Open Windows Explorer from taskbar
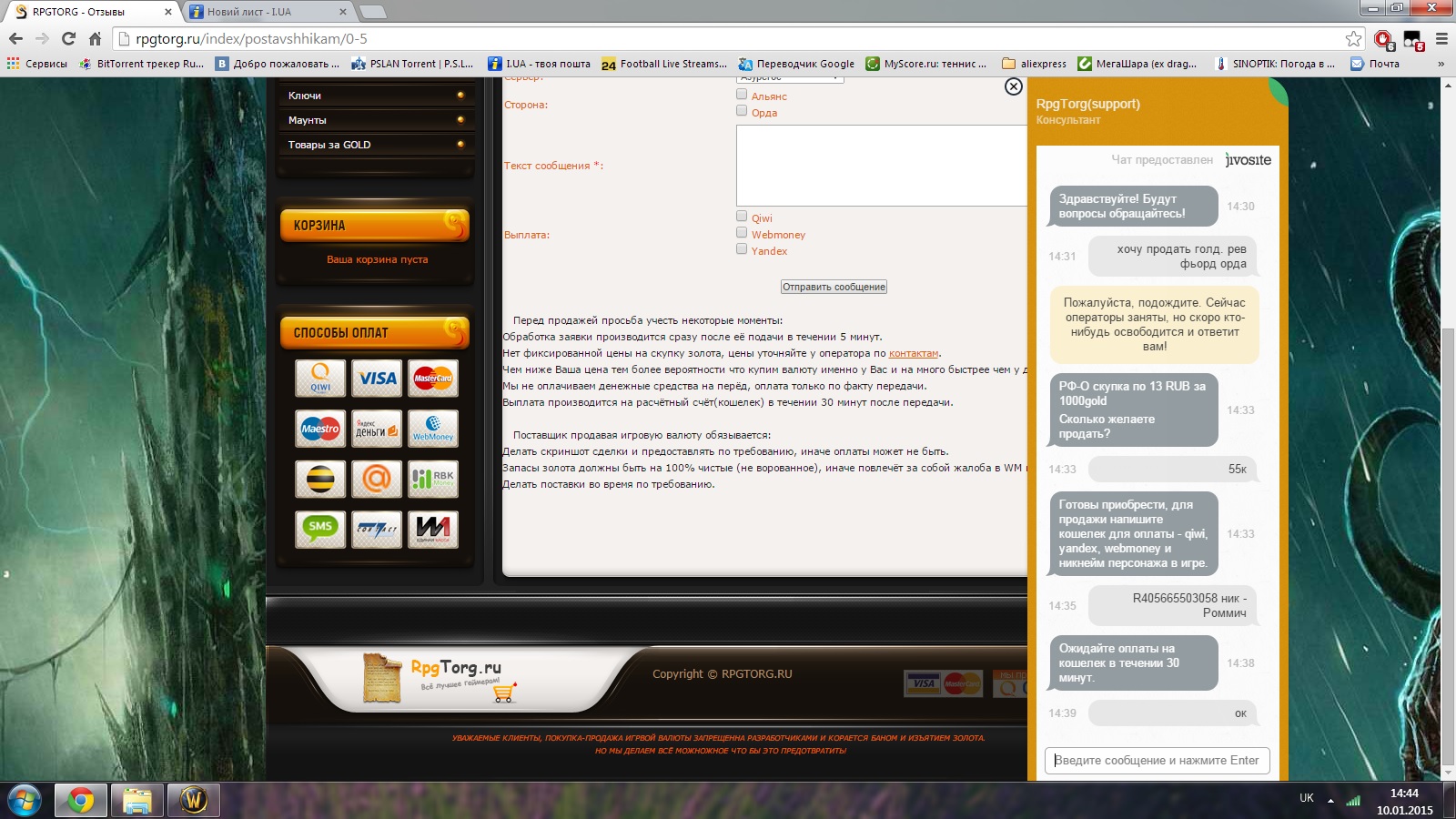Image resolution: width=1456 pixels, height=819 pixels. pos(137,801)
